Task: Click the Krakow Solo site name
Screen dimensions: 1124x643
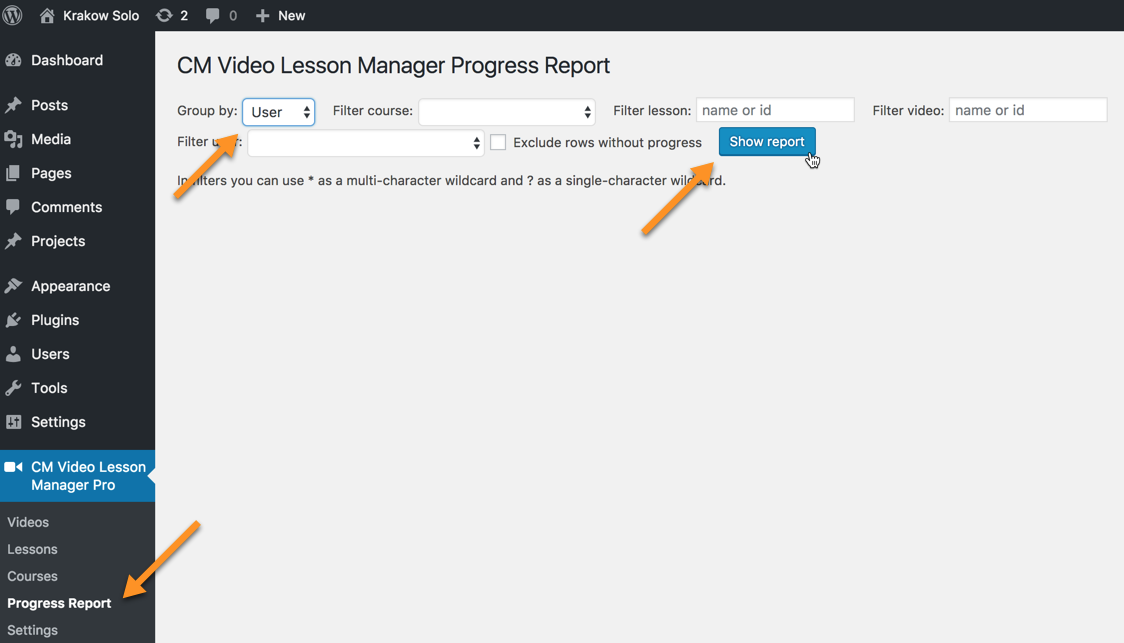Action: coord(101,16)
